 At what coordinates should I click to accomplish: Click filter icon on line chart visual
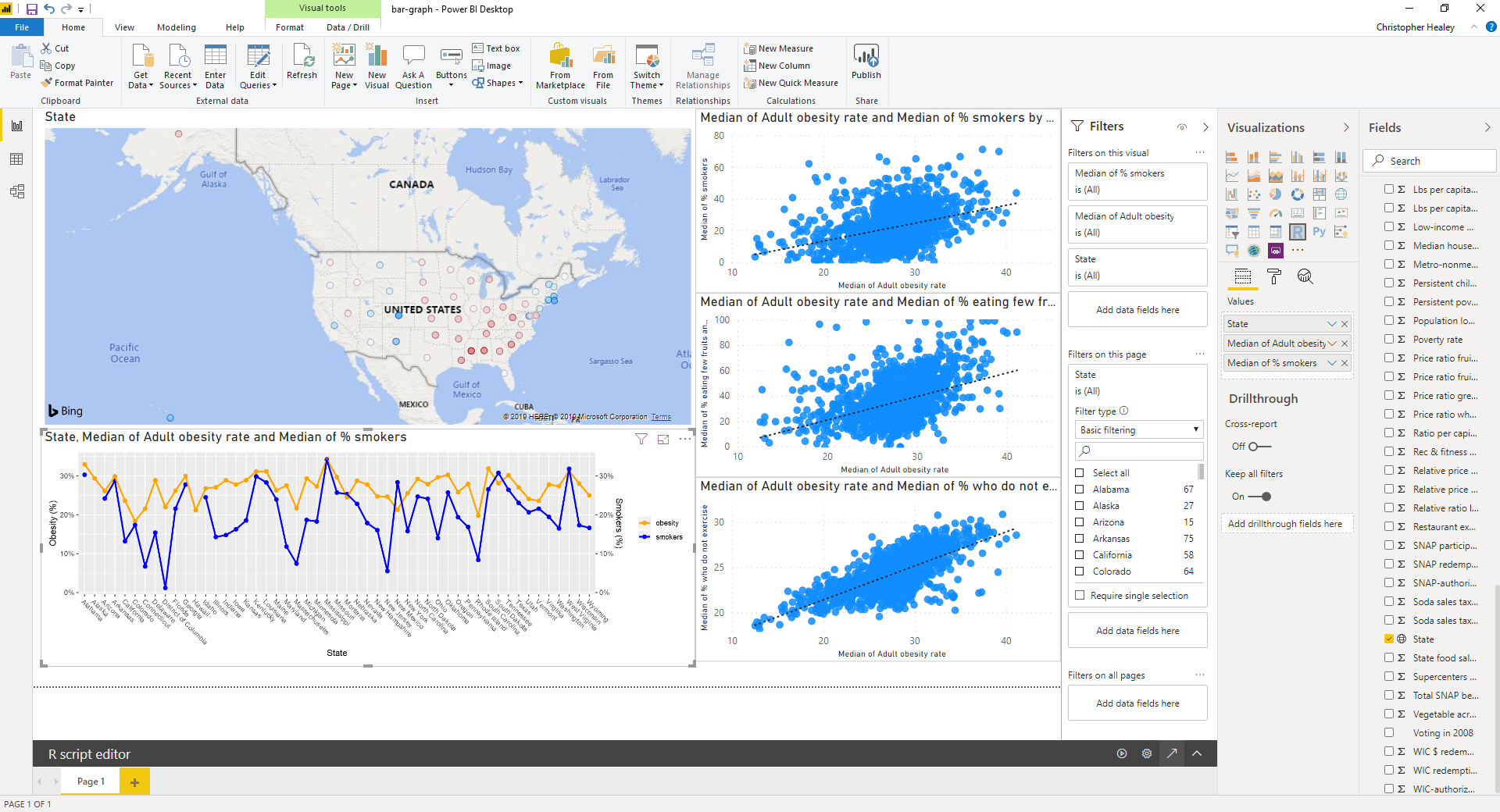[641, 439]
